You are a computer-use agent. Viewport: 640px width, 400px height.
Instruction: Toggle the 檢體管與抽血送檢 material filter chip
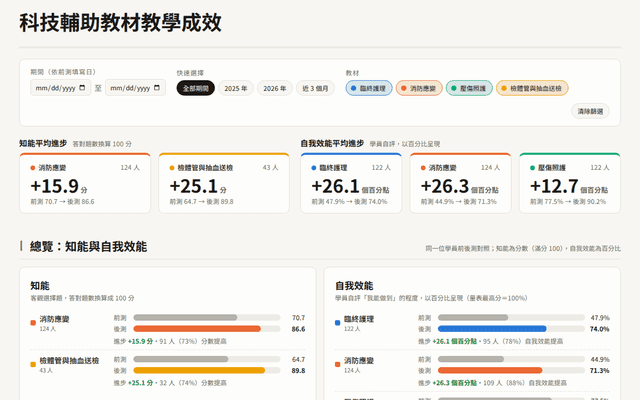click(532, 88)
